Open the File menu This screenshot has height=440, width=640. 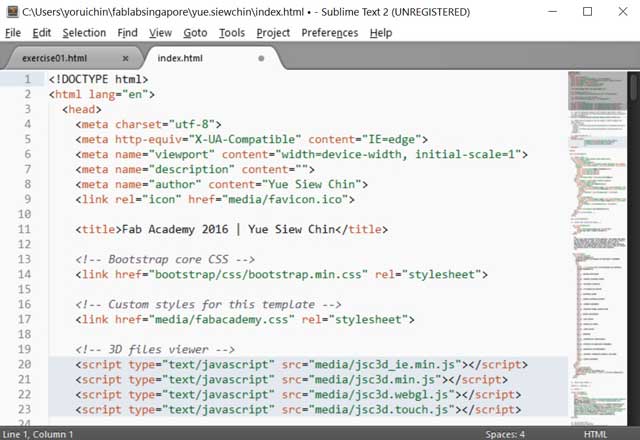(x=13, y=33)
